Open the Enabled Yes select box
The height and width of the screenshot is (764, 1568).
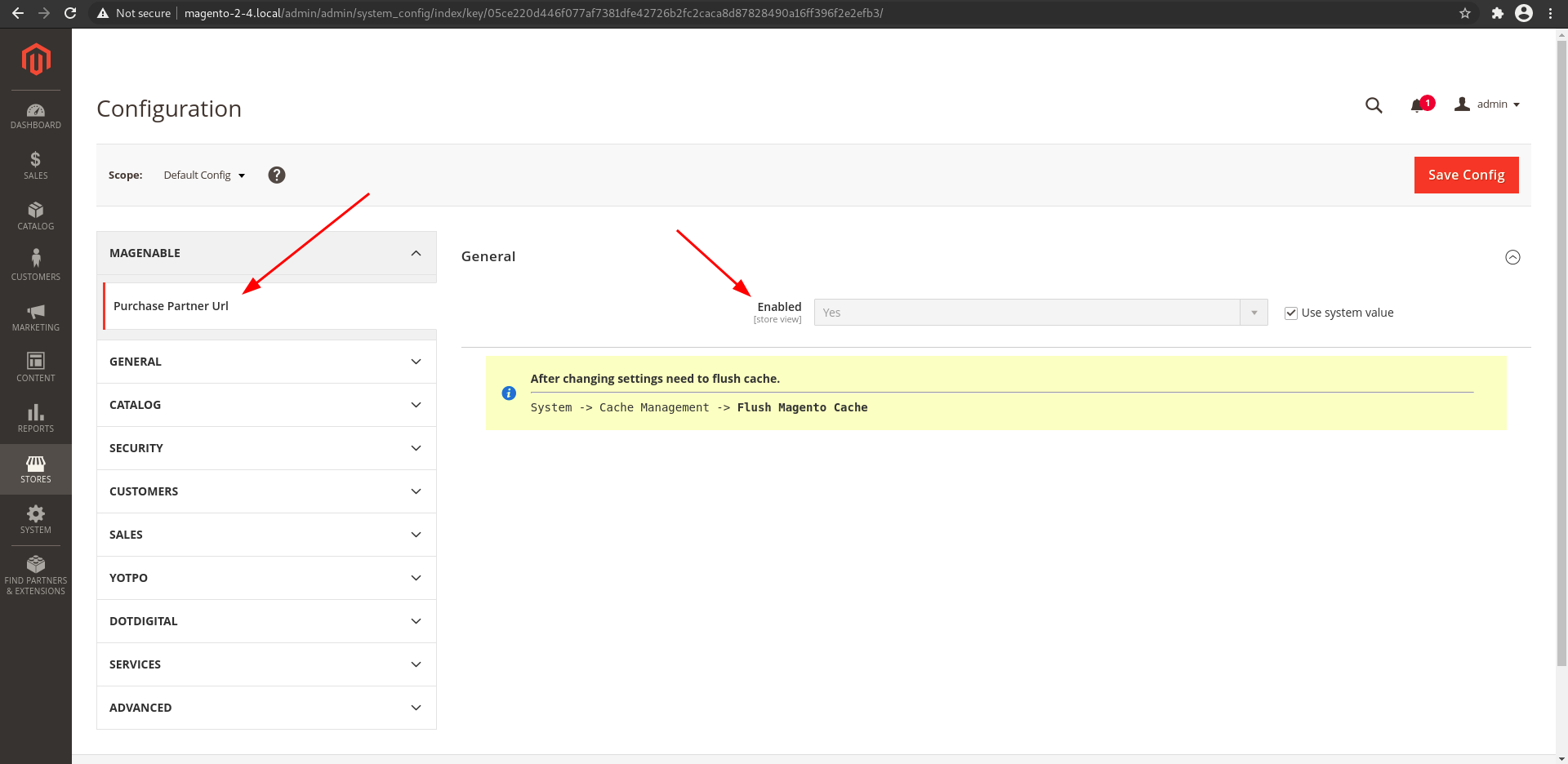click(1040, 313)
